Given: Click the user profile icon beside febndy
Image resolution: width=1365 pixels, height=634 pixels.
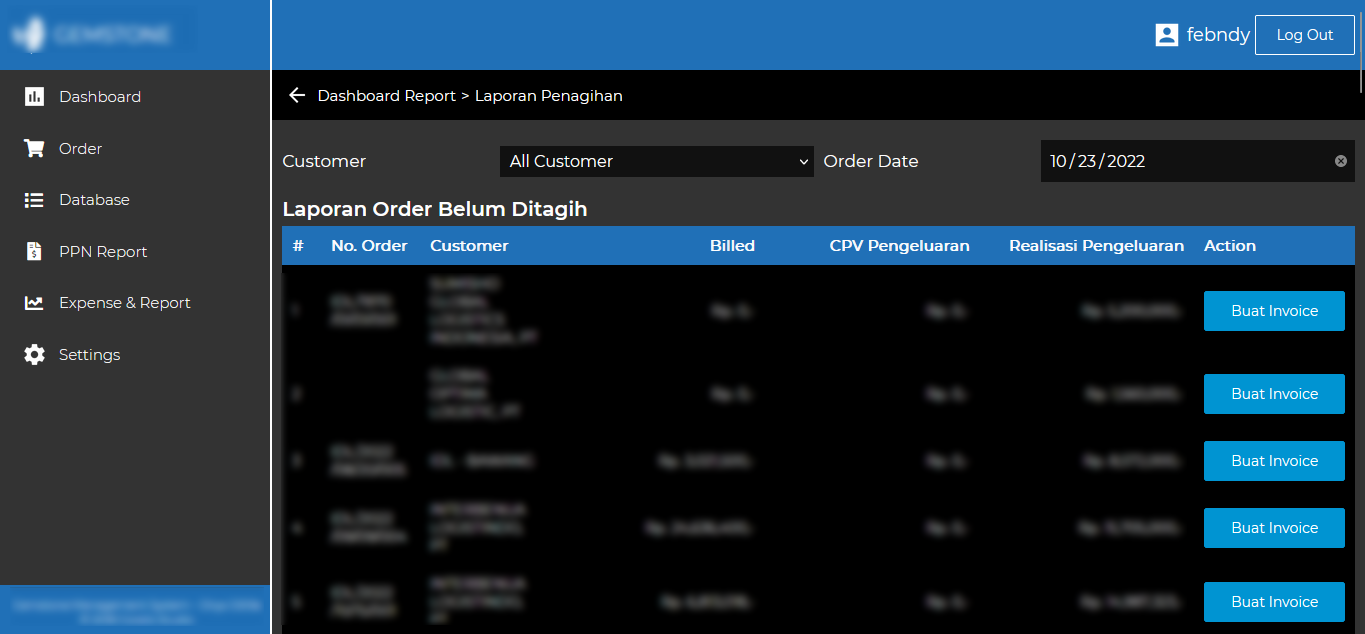Looking at the screenshot, I should click(1166, 35).
